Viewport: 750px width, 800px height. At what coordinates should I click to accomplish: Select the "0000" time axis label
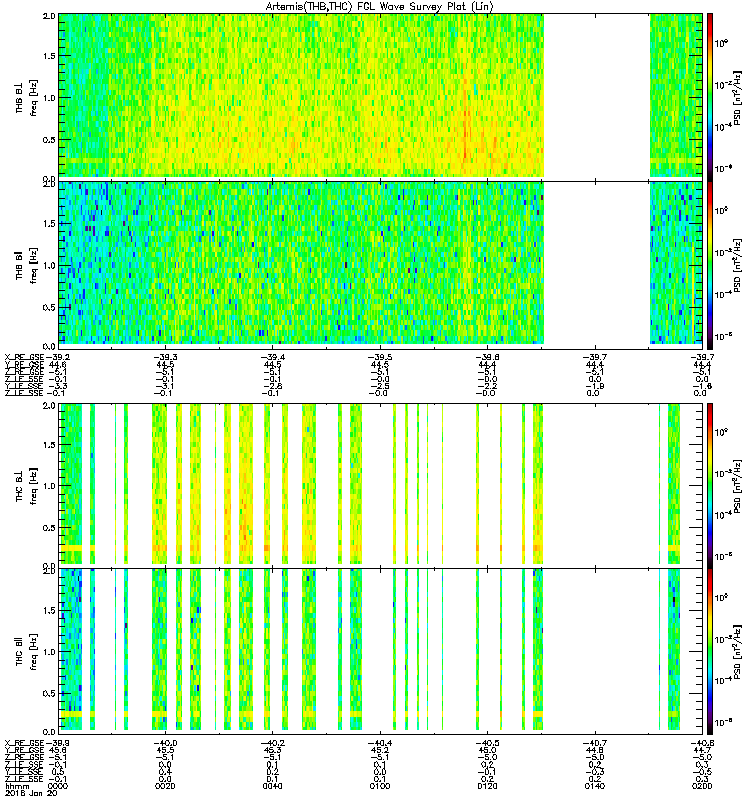click(57, 786)
